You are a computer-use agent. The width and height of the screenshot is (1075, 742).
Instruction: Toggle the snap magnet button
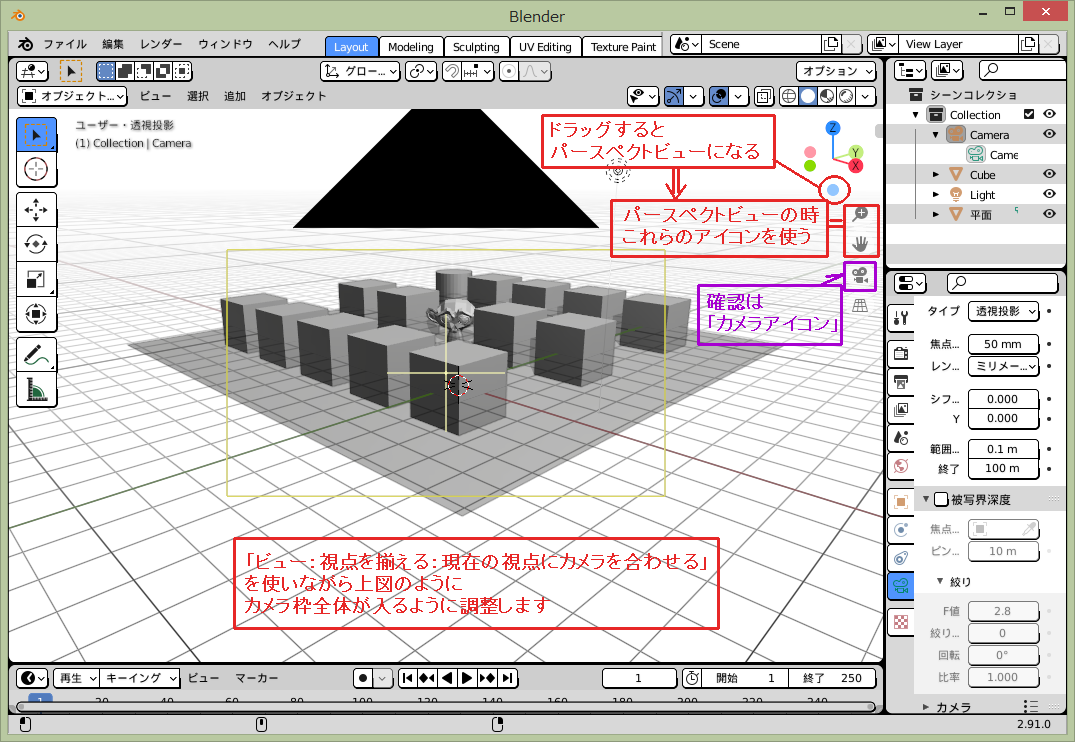point(452,71)
